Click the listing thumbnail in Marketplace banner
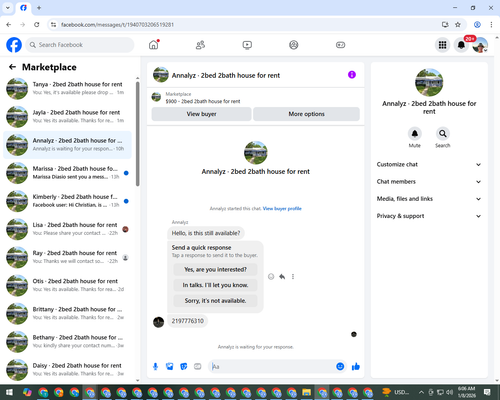The image size is (500, 400). click(156, 97)
